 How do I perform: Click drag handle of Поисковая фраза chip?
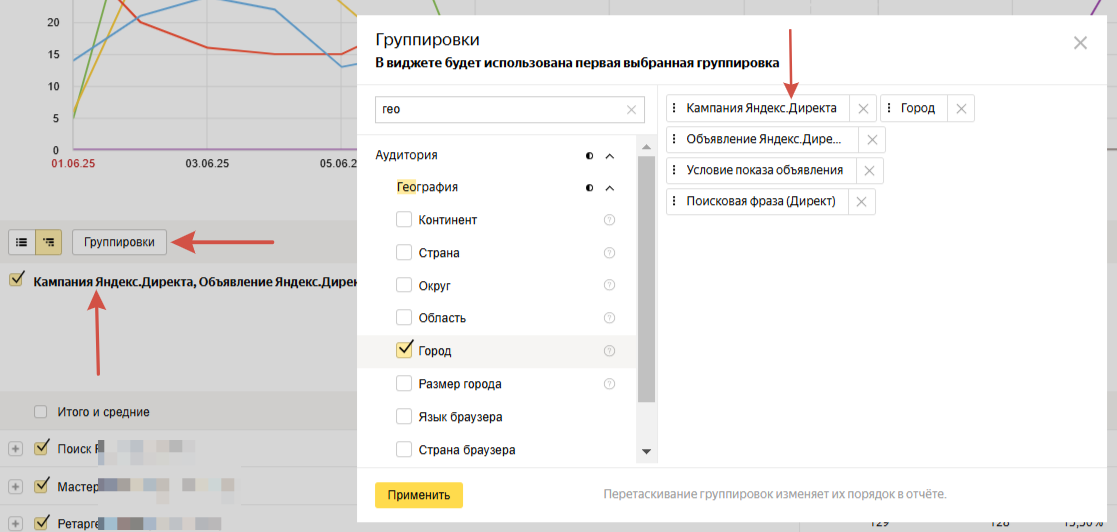click(674, 202)
